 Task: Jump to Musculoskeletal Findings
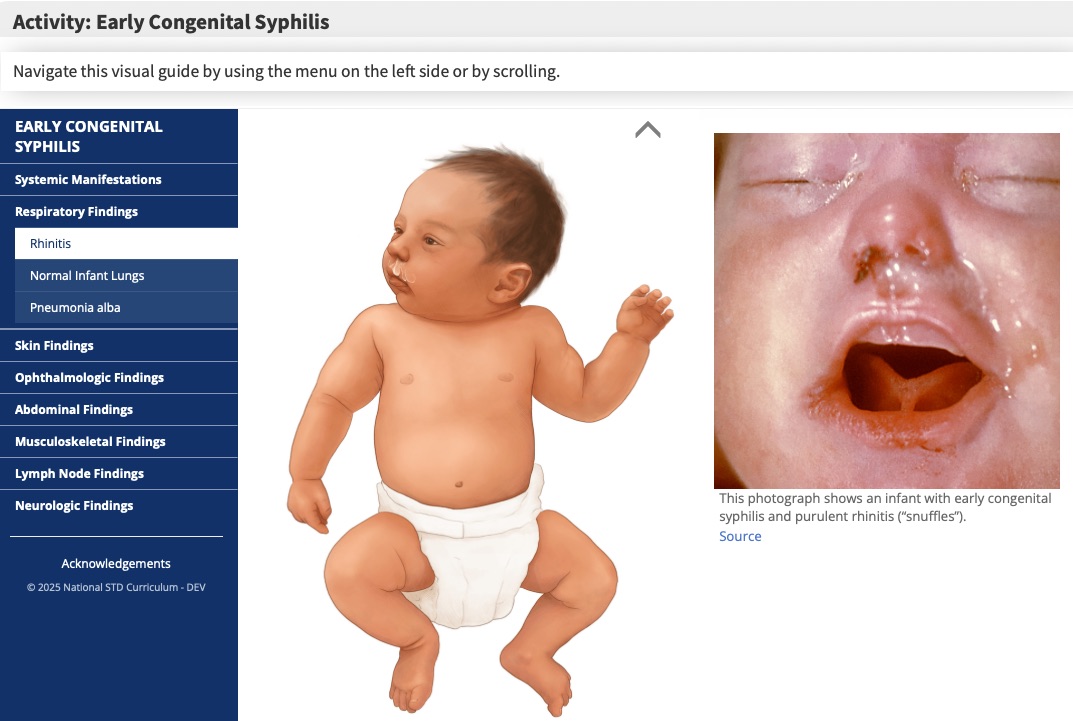coord(119,442)
